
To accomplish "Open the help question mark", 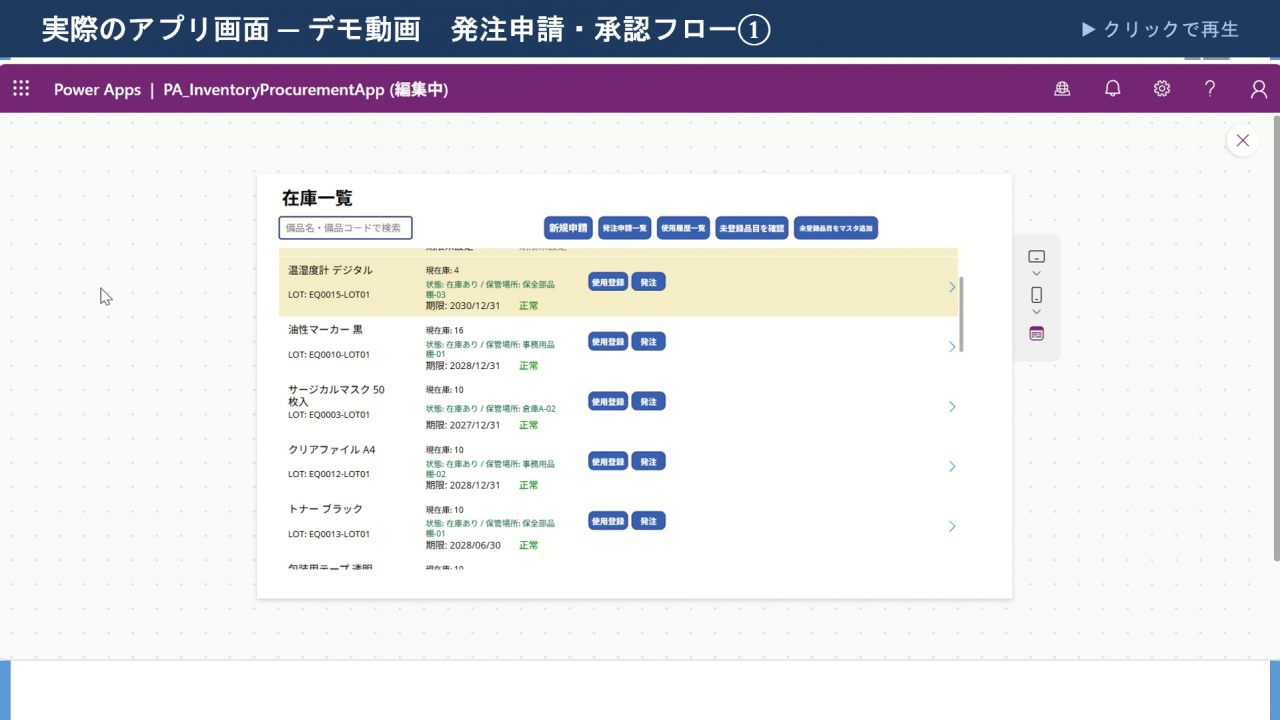I will pyautogui.click(x=1210, y=89).
